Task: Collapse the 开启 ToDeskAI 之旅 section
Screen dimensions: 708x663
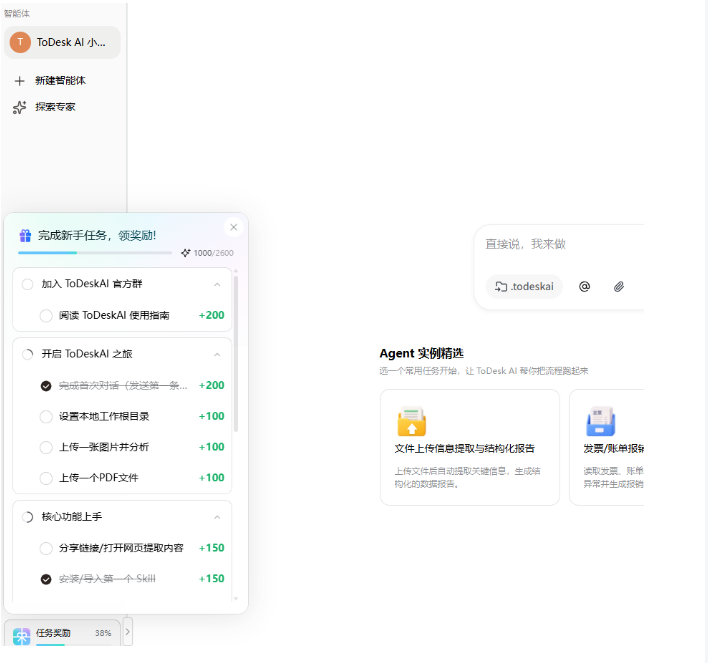Action: [x=217, y=355]
